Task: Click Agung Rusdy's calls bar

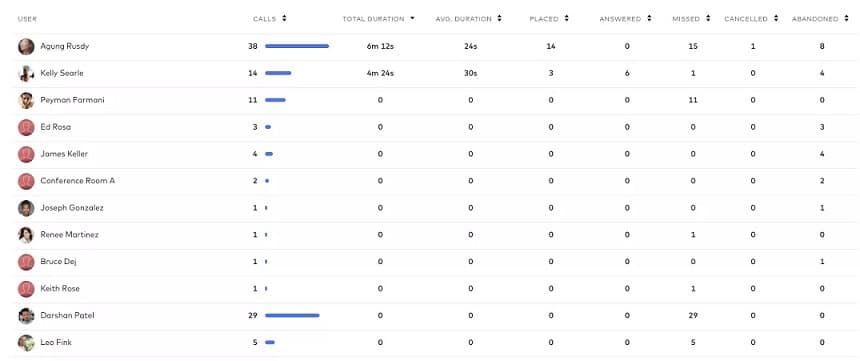Action: [x=297, y=46]
